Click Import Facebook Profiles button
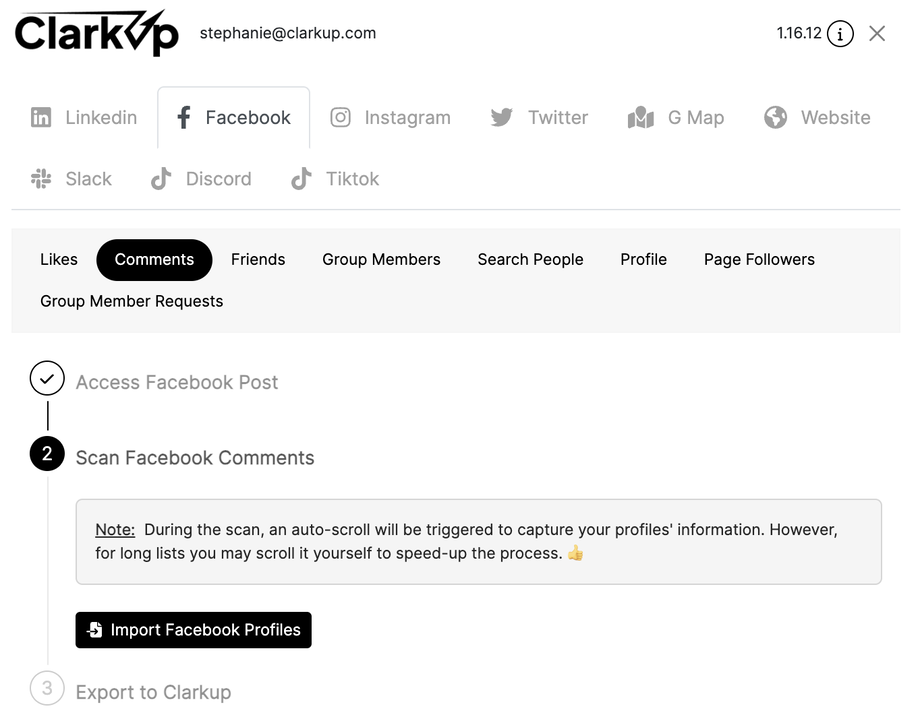 tap(194, 630)
